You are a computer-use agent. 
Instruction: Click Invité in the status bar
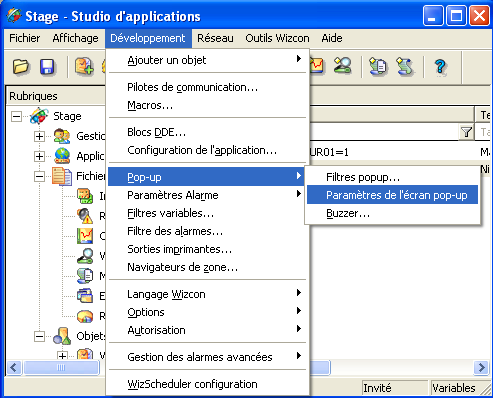coord(377,388)
